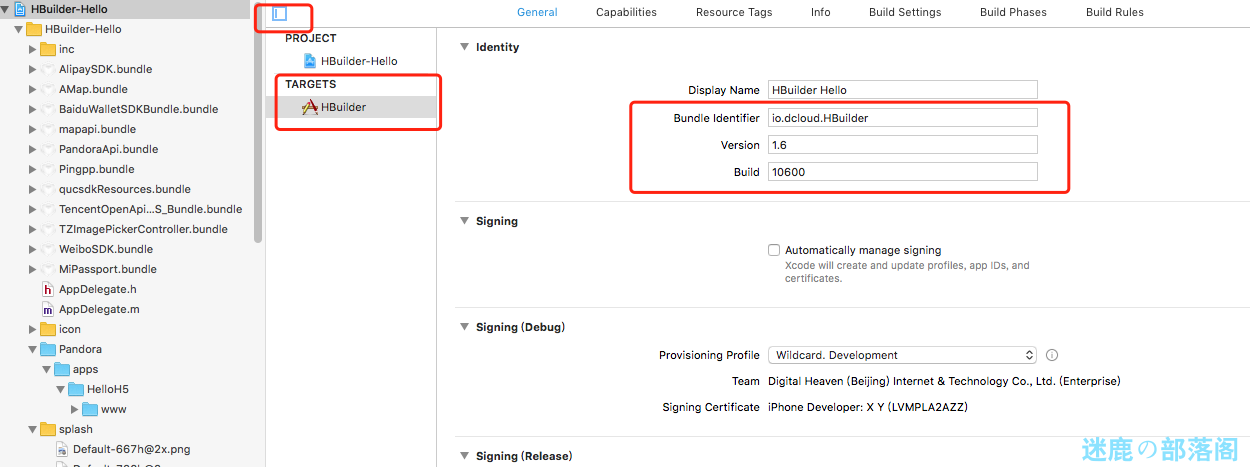
Task: Click the www blue folder icon
Action: (89, 409)
